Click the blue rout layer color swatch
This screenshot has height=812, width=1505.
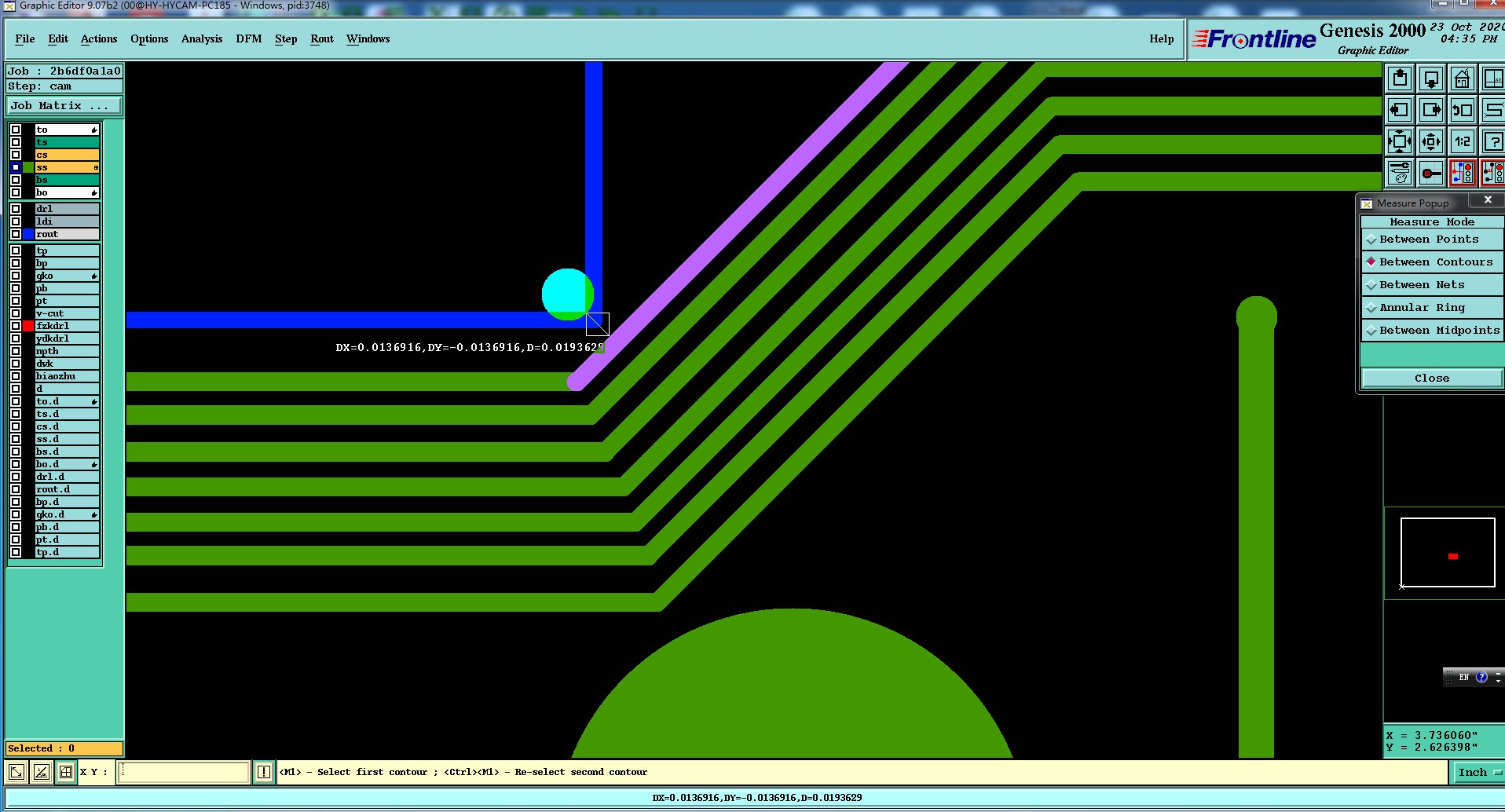pyautogui.click(x=28, y=234)
